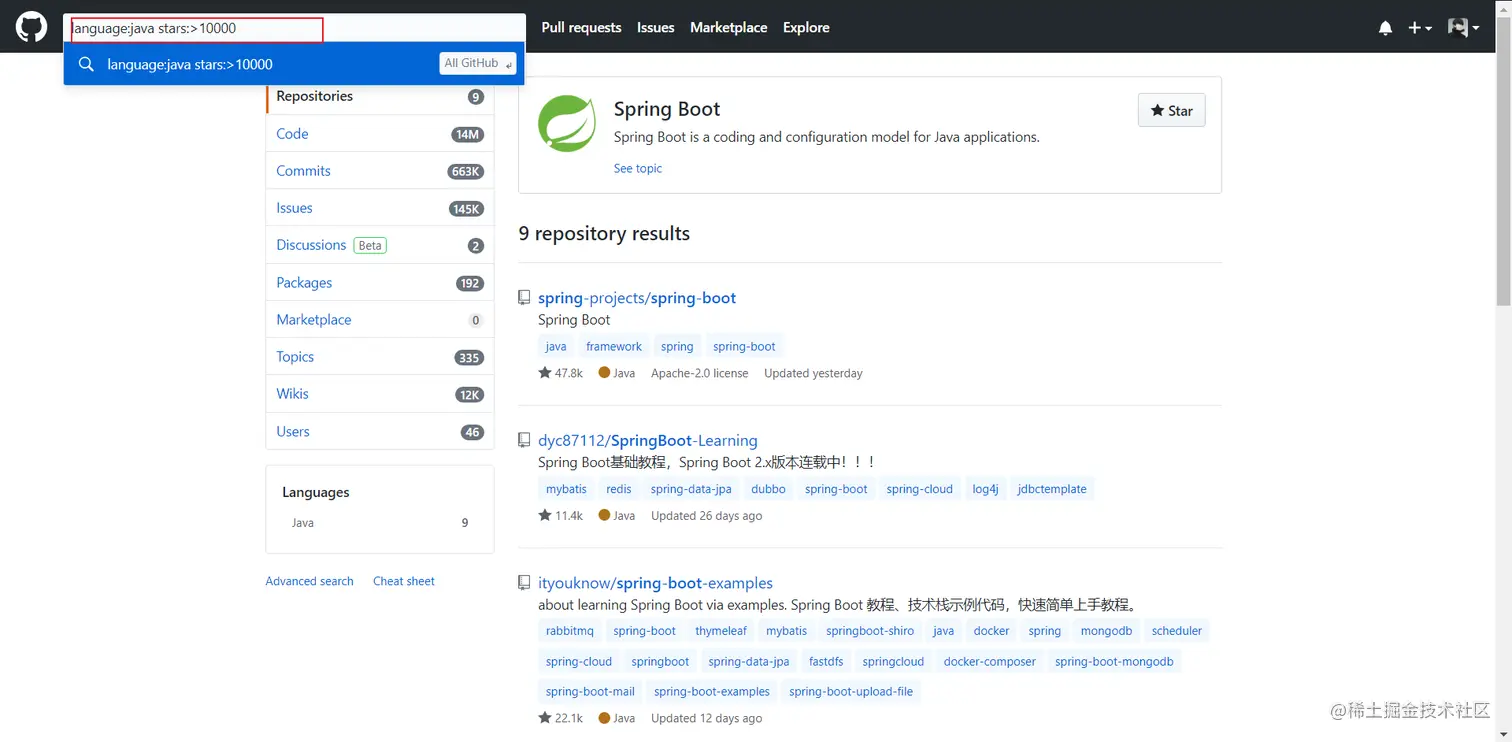The image size is (1512, 742).
Task: Click the thymeleaf topic tag
Action: pyautogui.click(x=721, y=631)
